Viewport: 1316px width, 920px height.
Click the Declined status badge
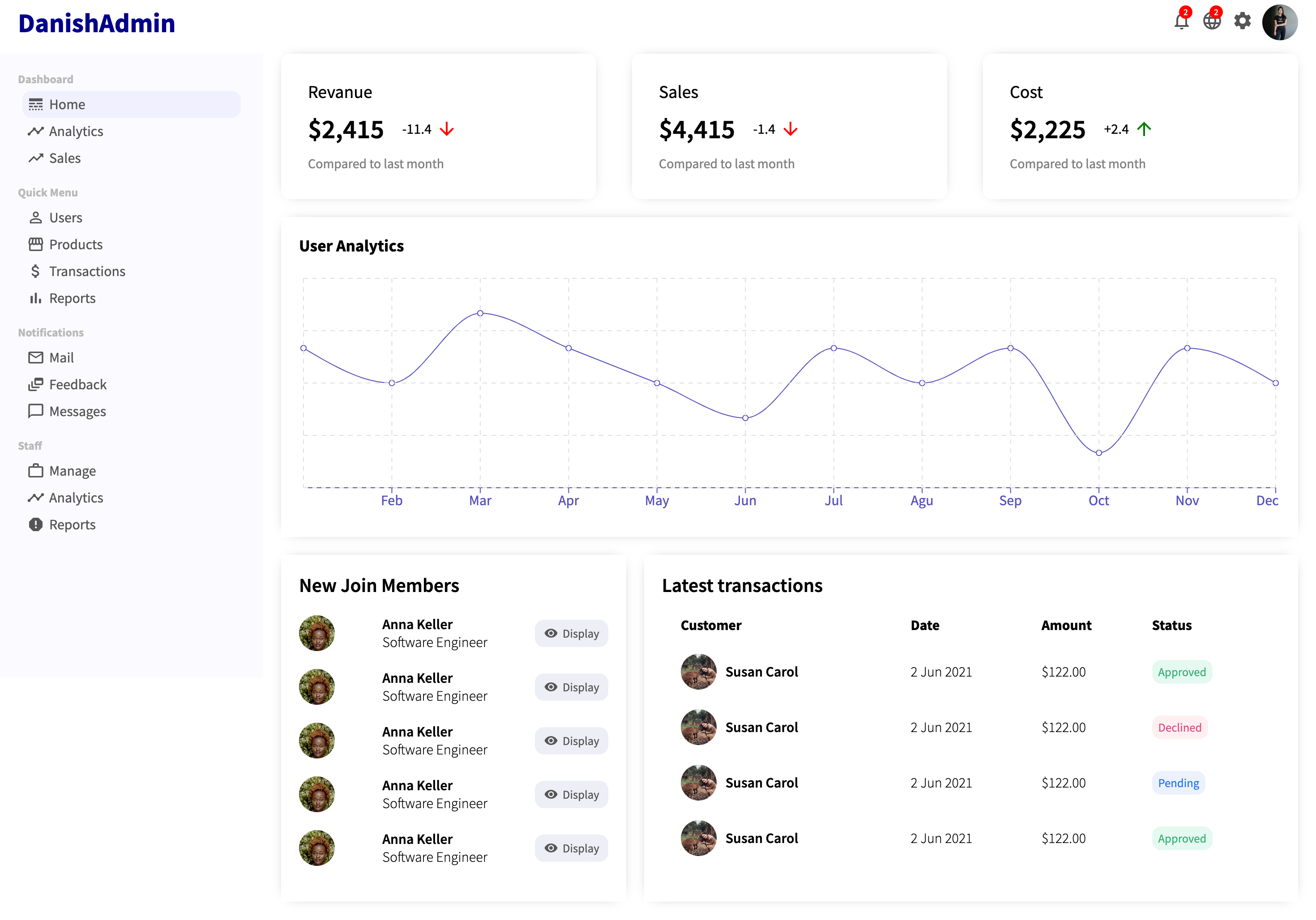coord(1179,728)
